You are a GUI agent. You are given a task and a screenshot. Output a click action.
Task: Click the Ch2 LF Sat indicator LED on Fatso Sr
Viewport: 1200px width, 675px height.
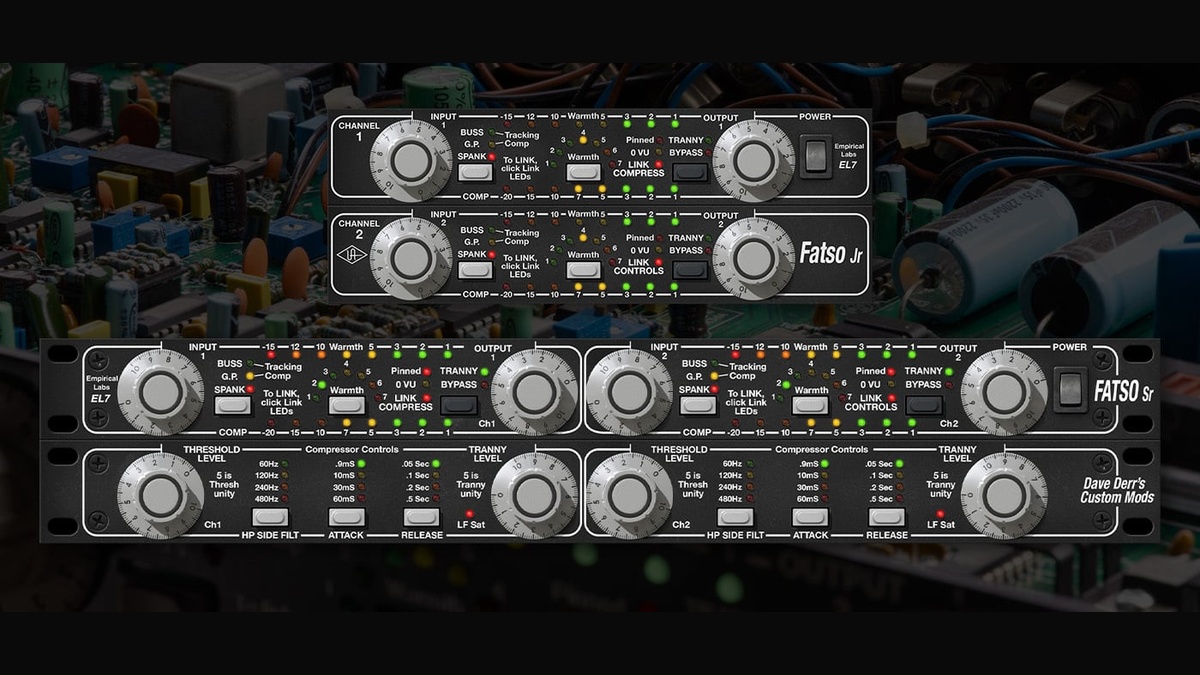pyautogui.click(x=940, y=513)
